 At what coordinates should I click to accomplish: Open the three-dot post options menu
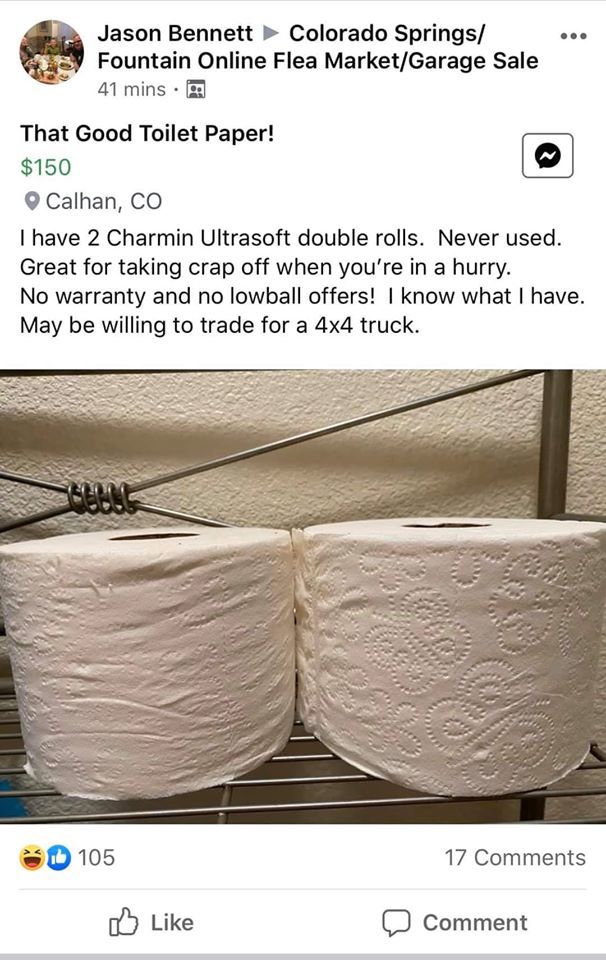pos(574,36)
